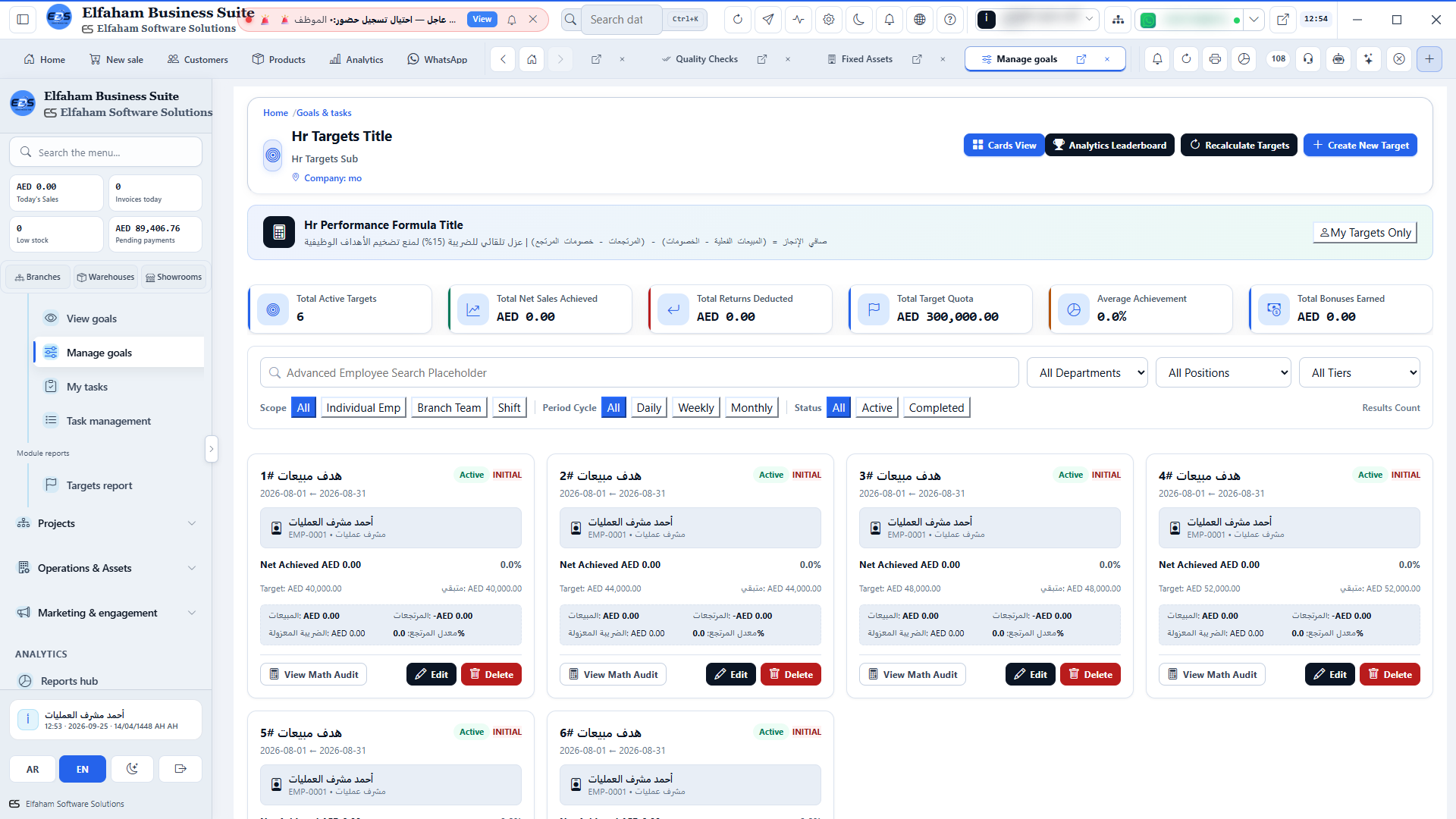The image size is (1456, 819).
Task: Click the sidebar panel toggle icon
Action: pyautogui.click(x=23, y=20)
